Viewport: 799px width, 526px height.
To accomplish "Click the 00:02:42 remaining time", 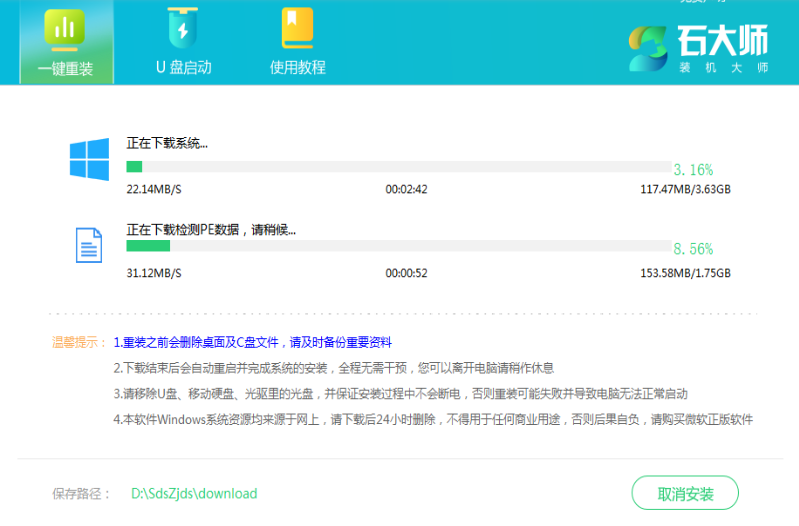I will [406, 189].
